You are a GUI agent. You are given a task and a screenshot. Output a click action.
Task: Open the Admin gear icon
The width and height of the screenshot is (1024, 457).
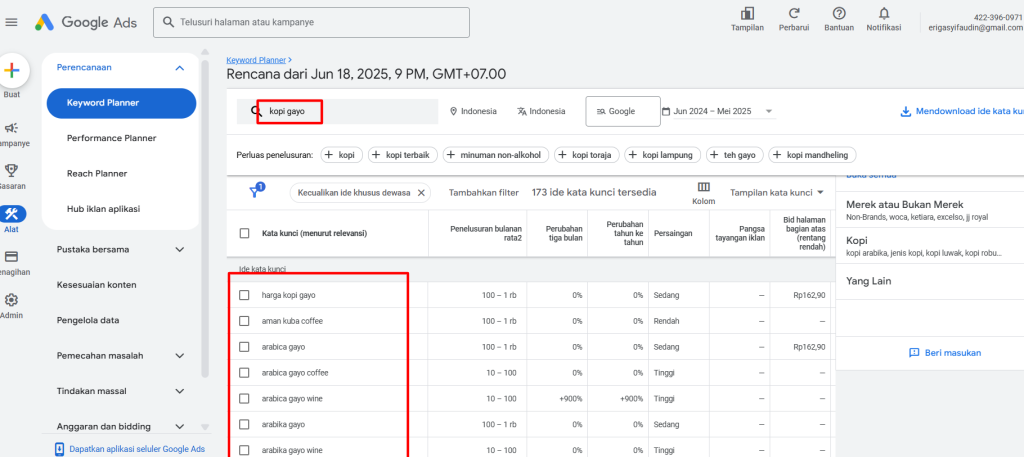pyautogui.click(x=12, y=300)
